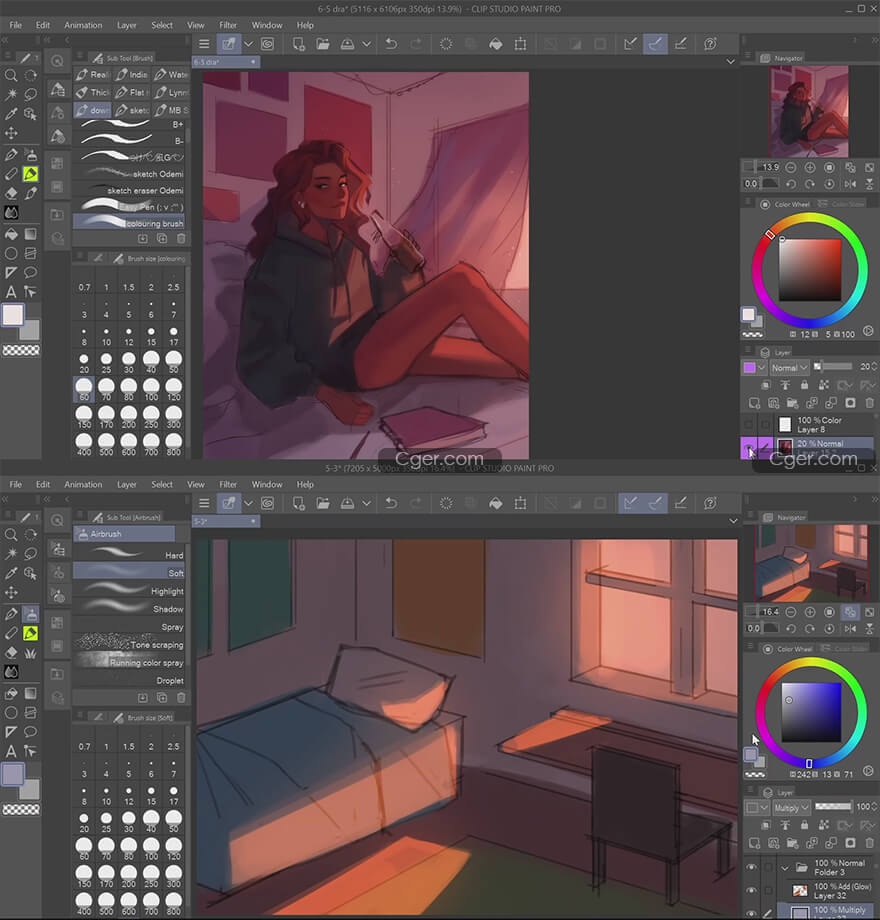Hide Folder 3 using its eye icon
This screenshot has width=880, height=920.
tap(752, 868)
